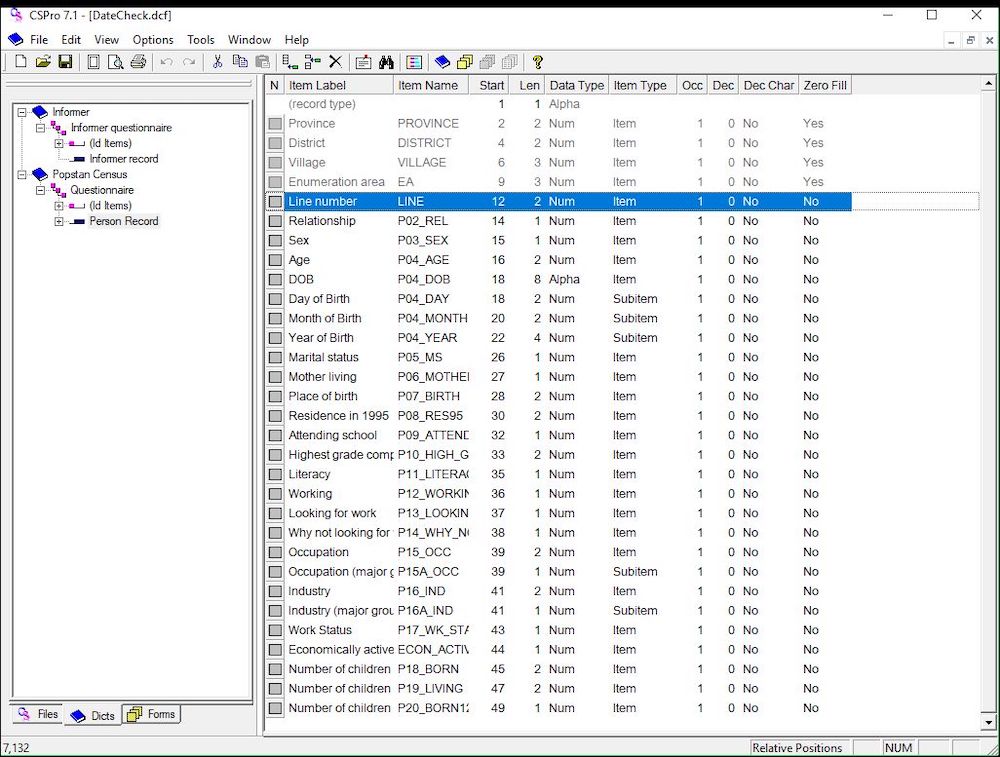The height and width of the screenshot is (757, 1000).
Task: Open the notes icon with the red pin
Action: click(364, 62)
